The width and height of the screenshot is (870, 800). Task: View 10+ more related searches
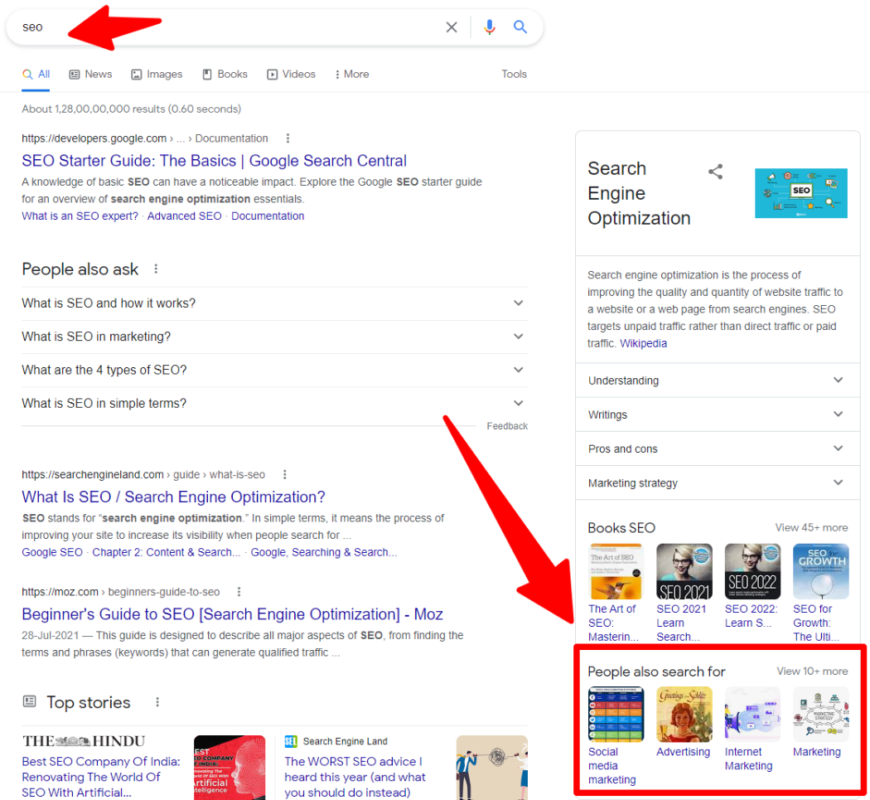[x=812, y=671]
